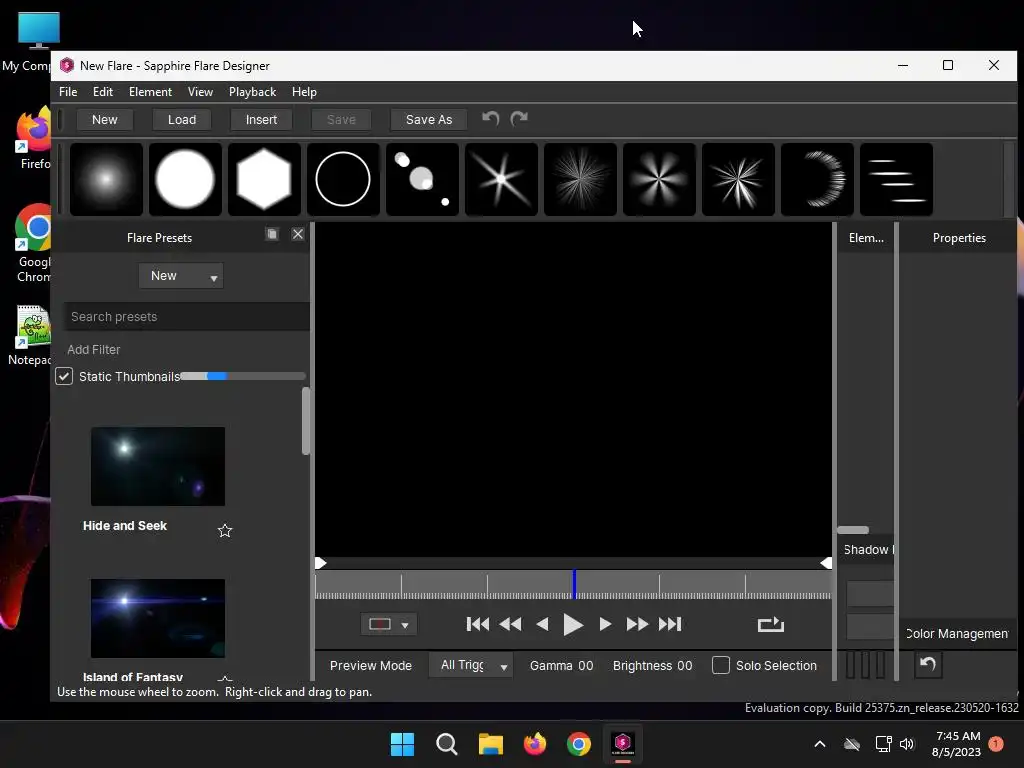Add the sharp spike burst element
The height and width of the screenshot is (768, 1024).
tap(739, 179)
